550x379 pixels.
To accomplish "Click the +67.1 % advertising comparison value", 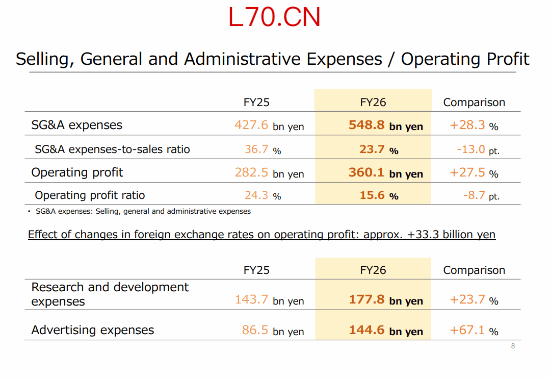I will coord(474,330).
